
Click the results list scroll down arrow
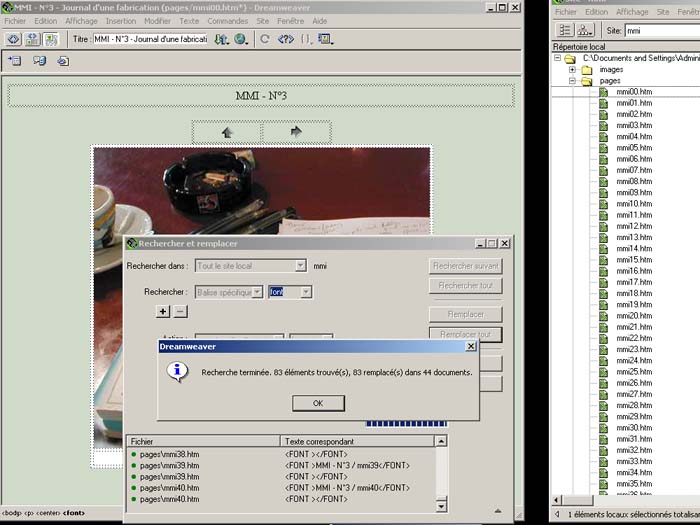click(x=441, y=505)
